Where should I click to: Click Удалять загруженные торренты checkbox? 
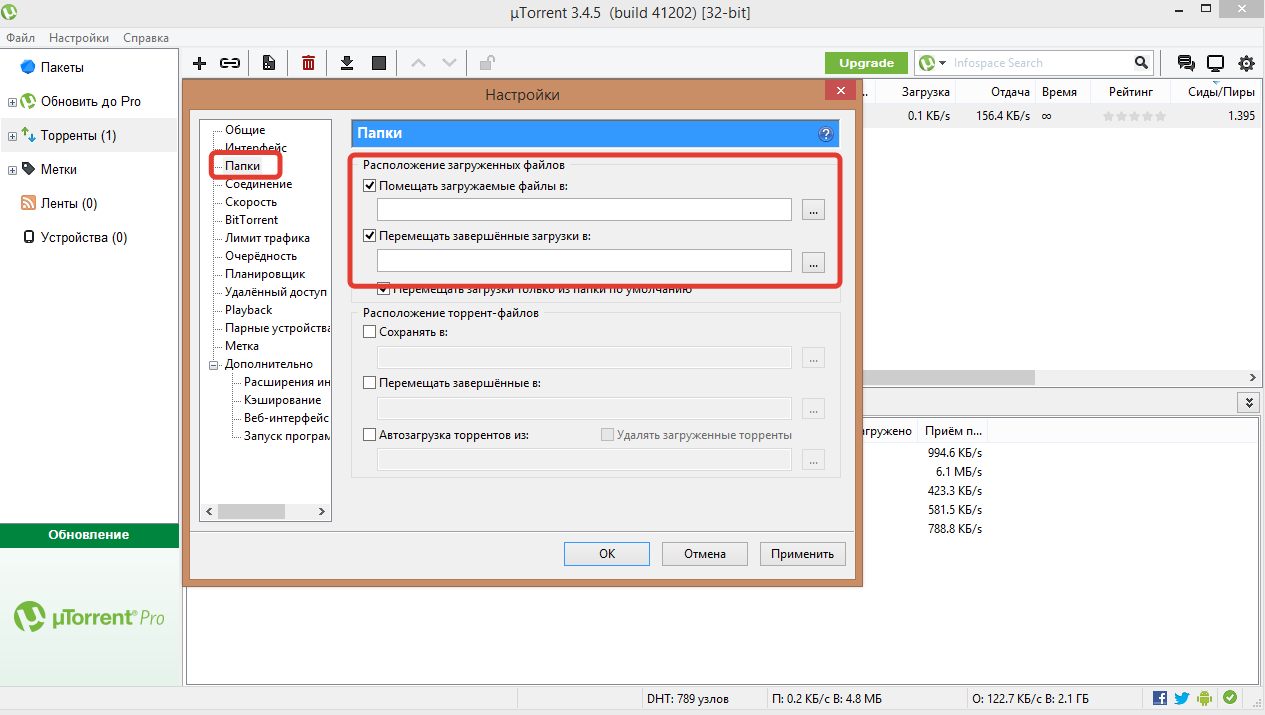(x=607, y=435)
